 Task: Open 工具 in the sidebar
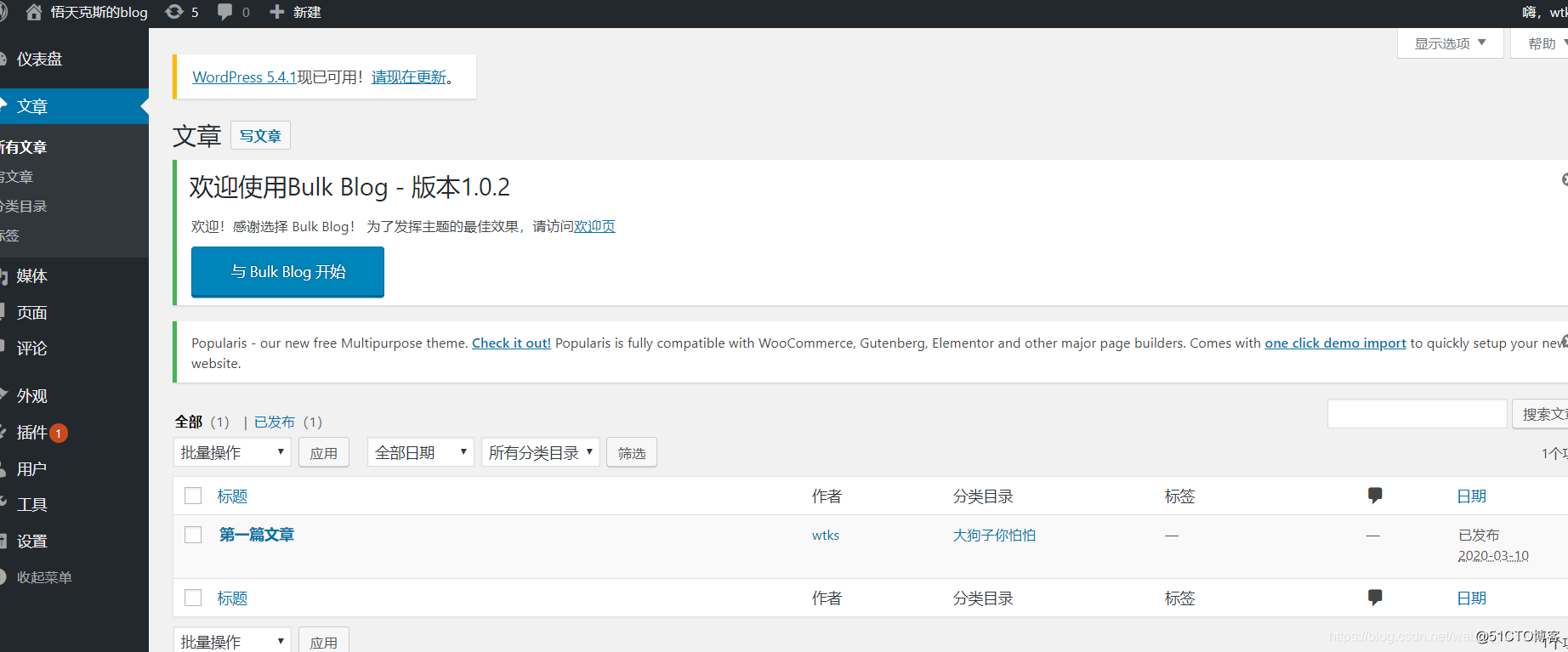[31, 504]
